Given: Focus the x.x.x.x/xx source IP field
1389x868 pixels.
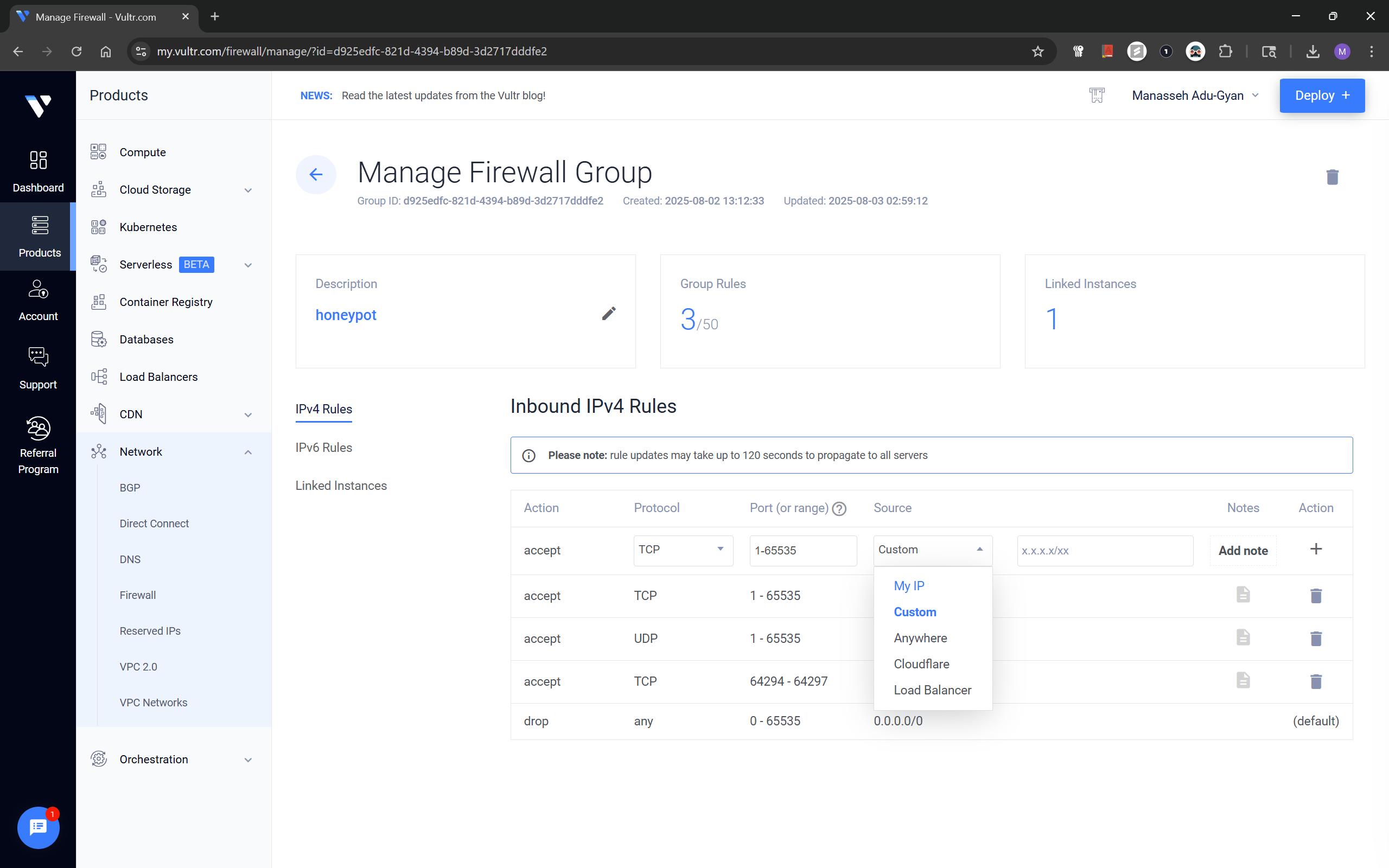Looking at the screenshot, I should [x=1105, y=551].
